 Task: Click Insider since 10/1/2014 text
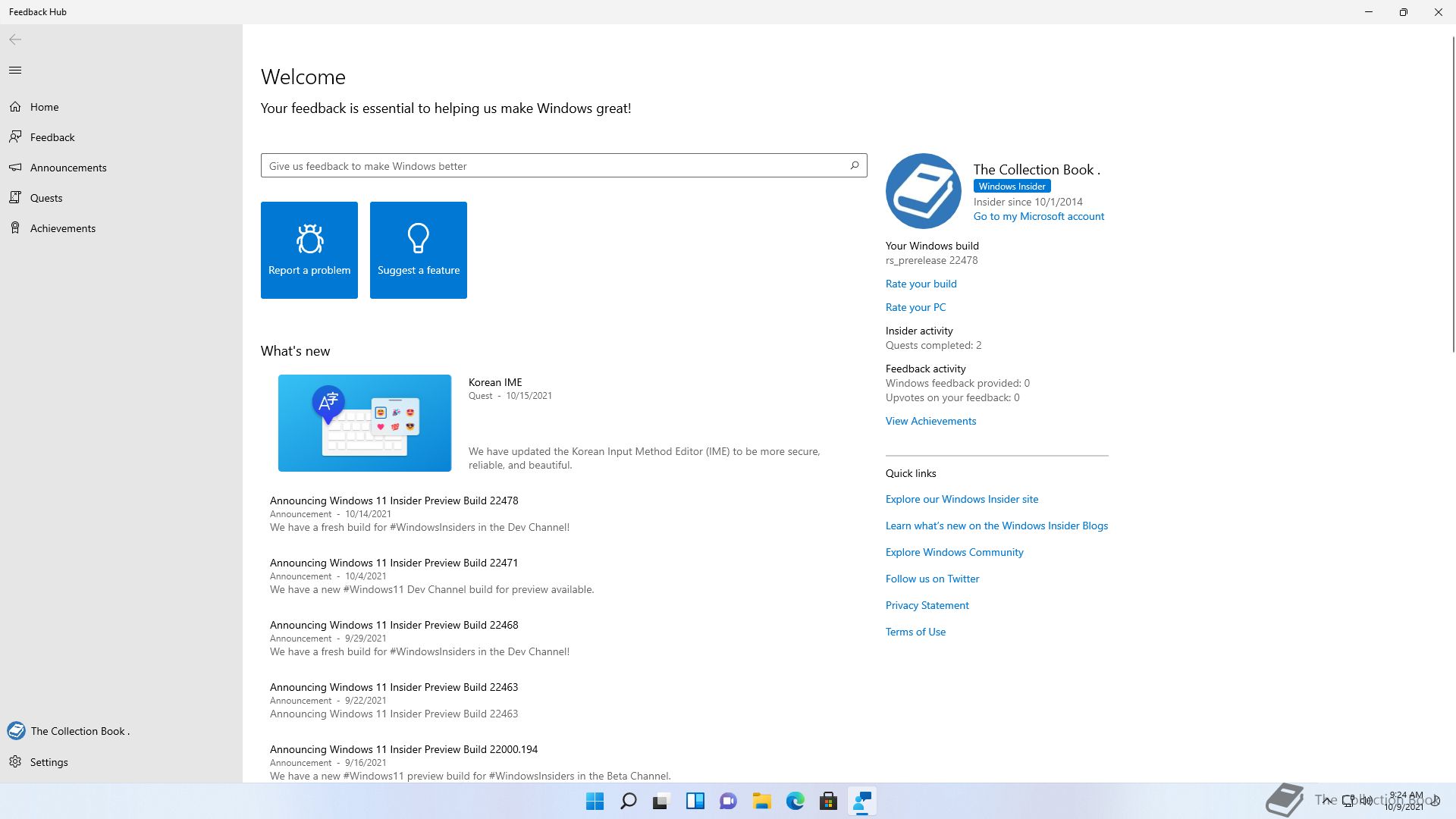(1028, 202)
